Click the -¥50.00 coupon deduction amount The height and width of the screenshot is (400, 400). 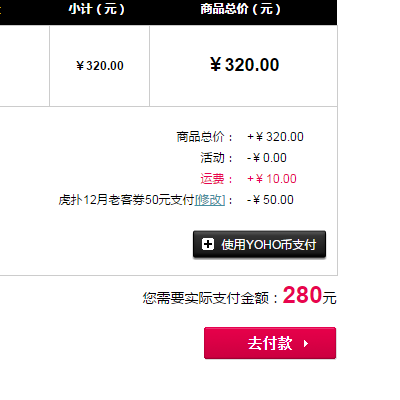[x=270, y=200]
